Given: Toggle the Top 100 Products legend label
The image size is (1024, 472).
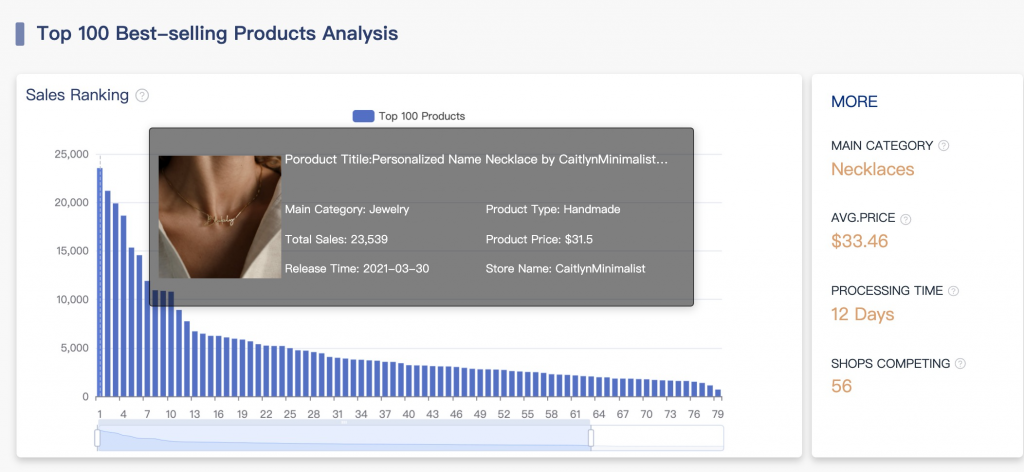Looking at the screenshot, I should (x=421, y=116).
